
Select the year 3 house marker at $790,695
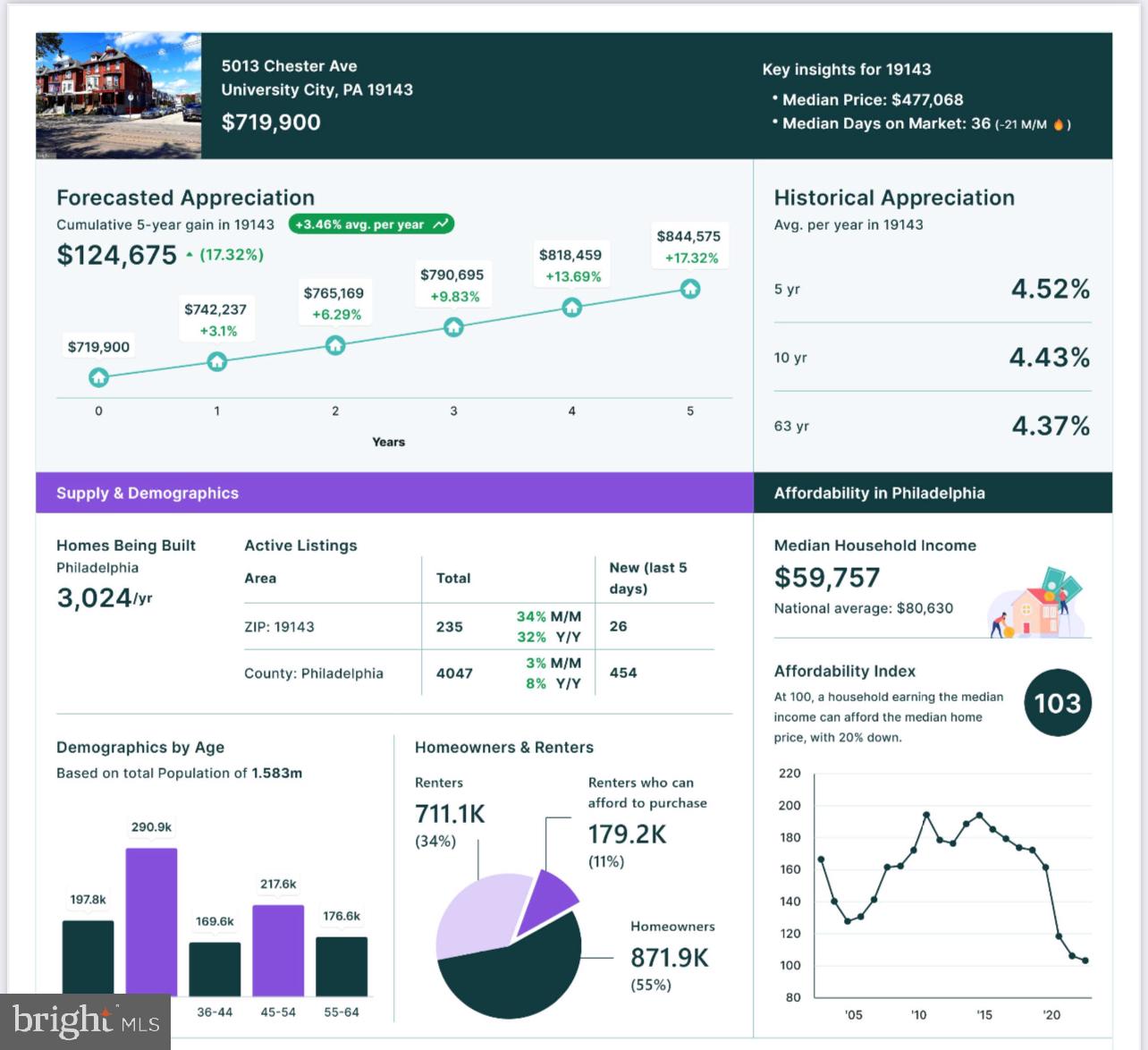[453, 327]
